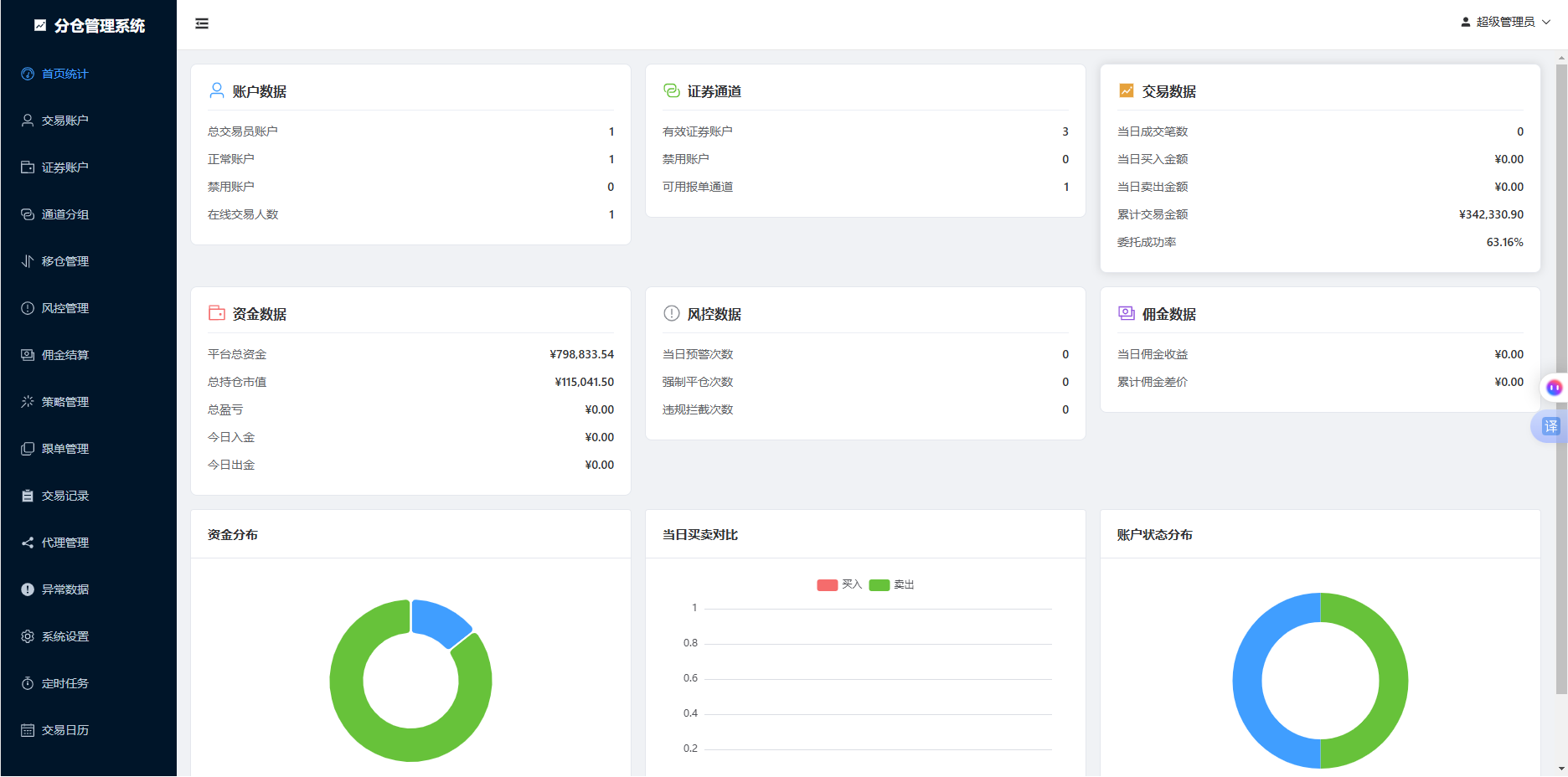Click the 佣金数据 card purple icon
This screenshot has height=777, width=1568.
tap(1127, 313)
